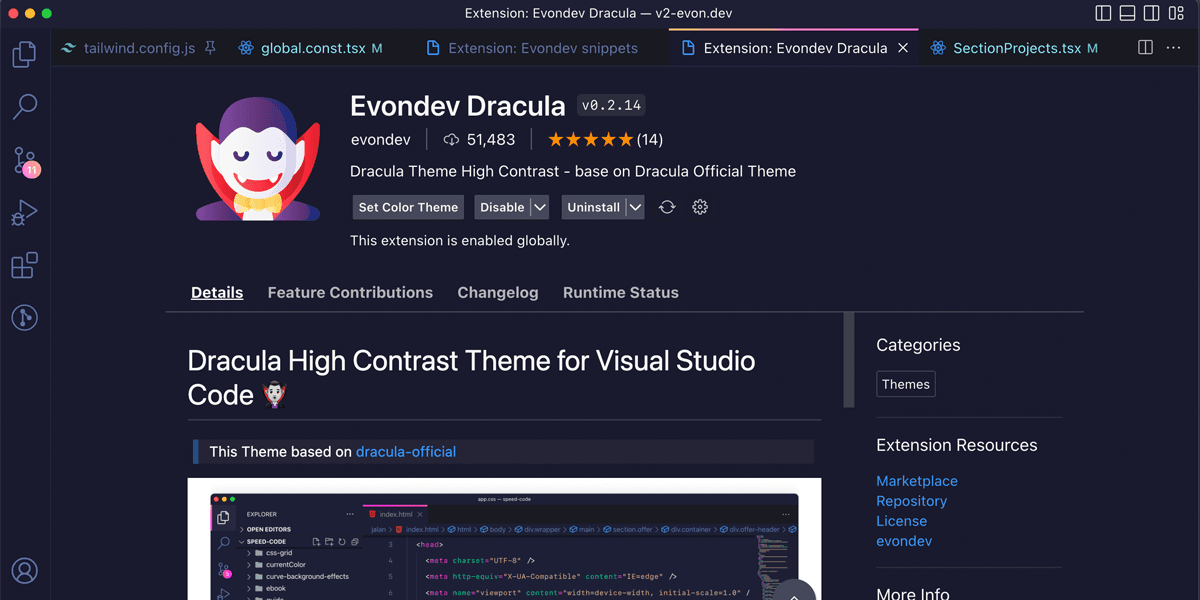Open the Disable dropdown arrow
Image resolution: width=1200 pixels, height=600 pixels.
click(540, 207)
